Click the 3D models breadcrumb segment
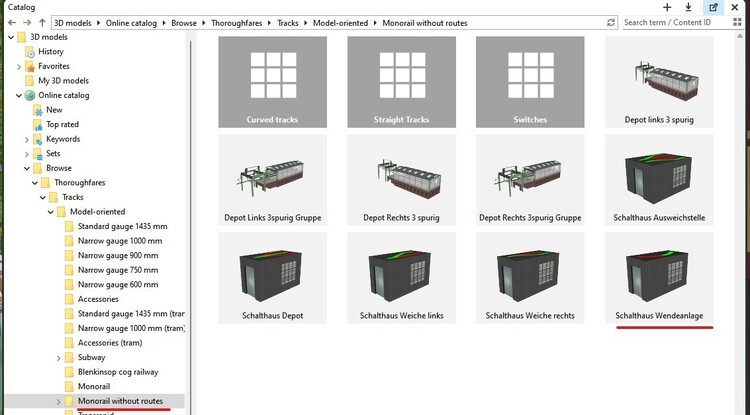The height and width of the screenshot is (415, 750). pyautogui.click(x=73, y=23)
